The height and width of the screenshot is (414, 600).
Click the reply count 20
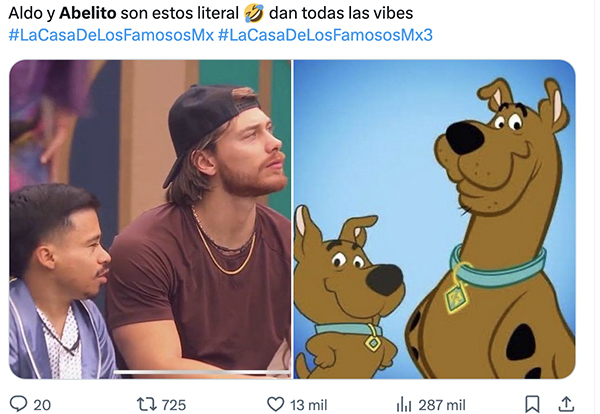[x=42, y=405]
